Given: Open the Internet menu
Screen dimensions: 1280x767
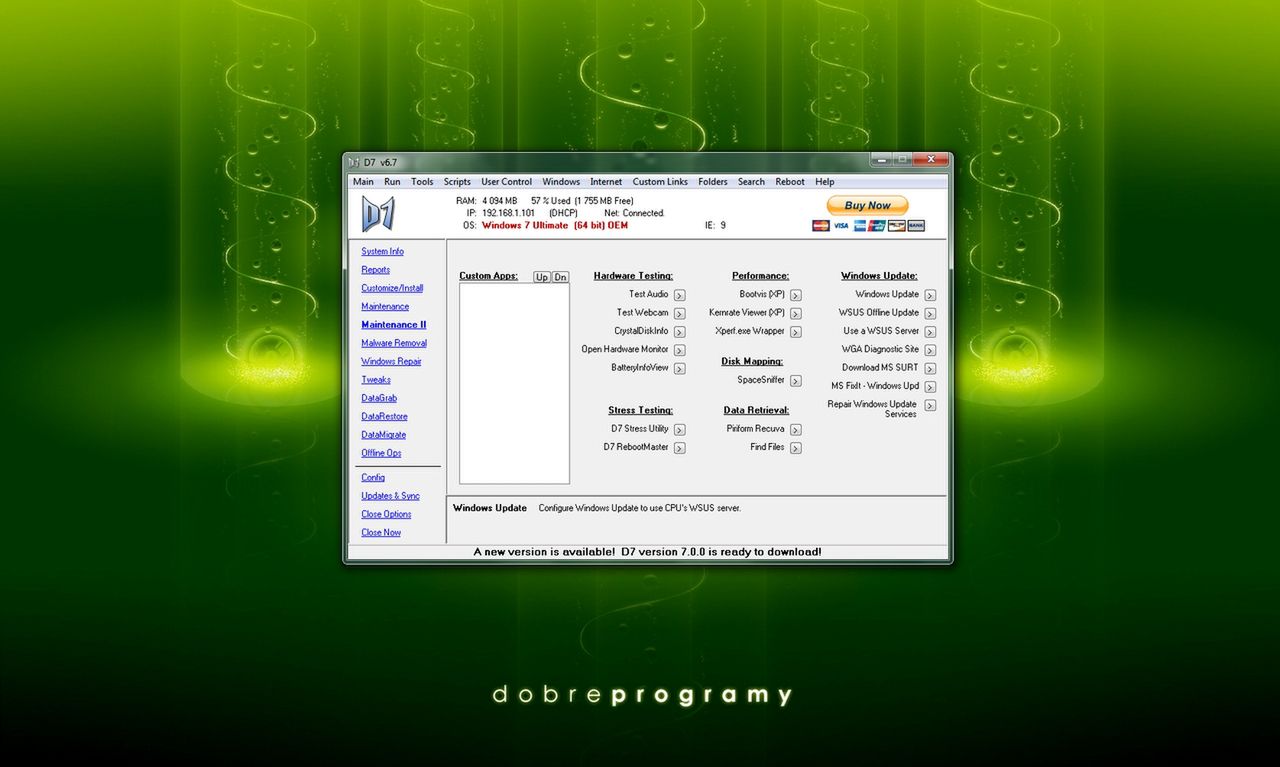Looking at the screenshot, I should tap(606, 182).
